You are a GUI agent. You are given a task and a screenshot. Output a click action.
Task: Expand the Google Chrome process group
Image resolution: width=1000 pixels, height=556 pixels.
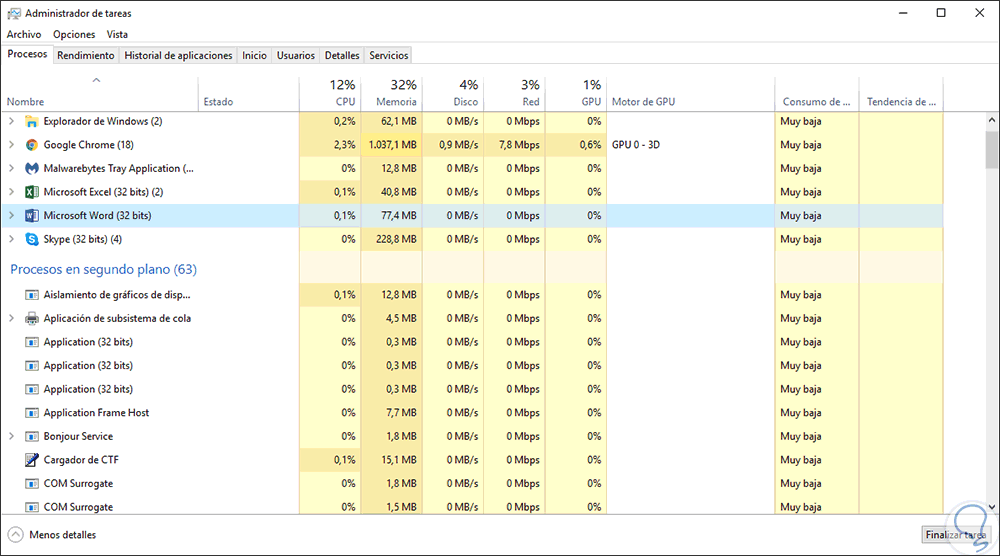coord(11,145)
